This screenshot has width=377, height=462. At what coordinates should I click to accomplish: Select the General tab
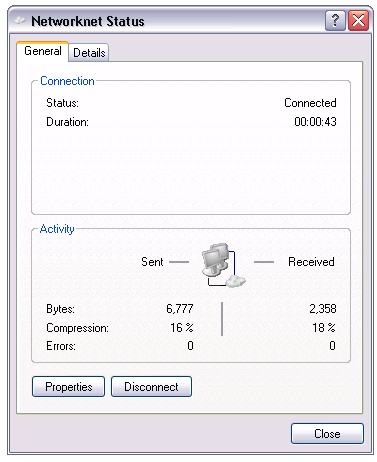point(43,51)
